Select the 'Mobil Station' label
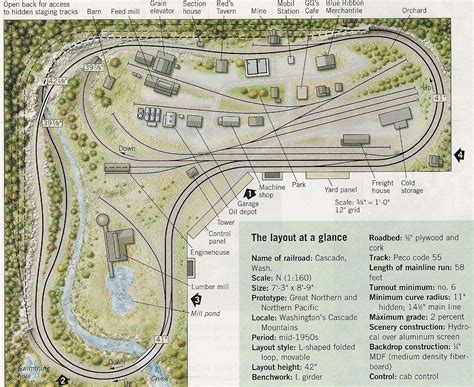The height and width of the screenshot is (387, 474). pyautogui.click(x=288, y=7)
